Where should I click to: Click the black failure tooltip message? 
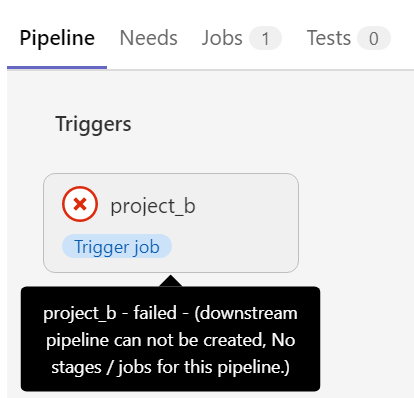(170, 339)
